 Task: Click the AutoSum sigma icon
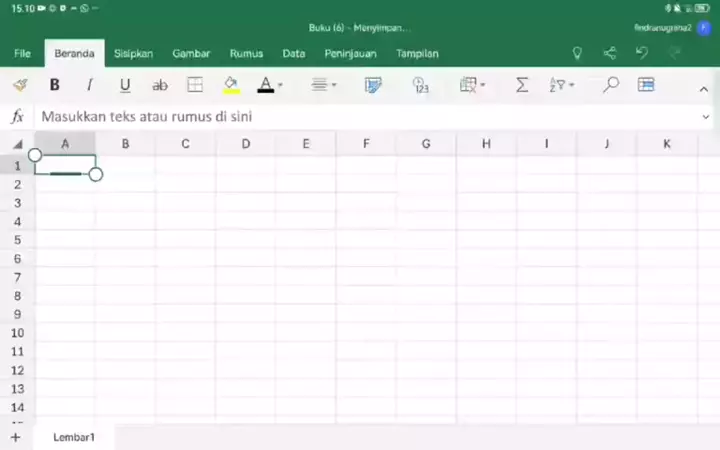(x=522, y=86)
